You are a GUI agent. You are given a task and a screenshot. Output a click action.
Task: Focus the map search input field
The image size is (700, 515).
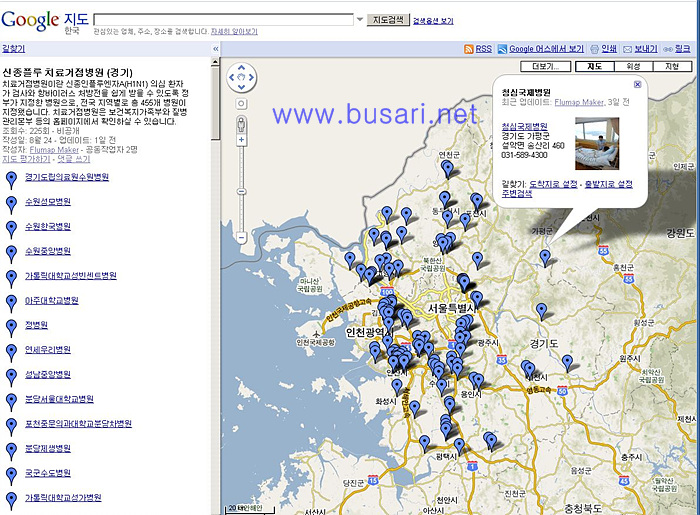click(x=224, y=20)
